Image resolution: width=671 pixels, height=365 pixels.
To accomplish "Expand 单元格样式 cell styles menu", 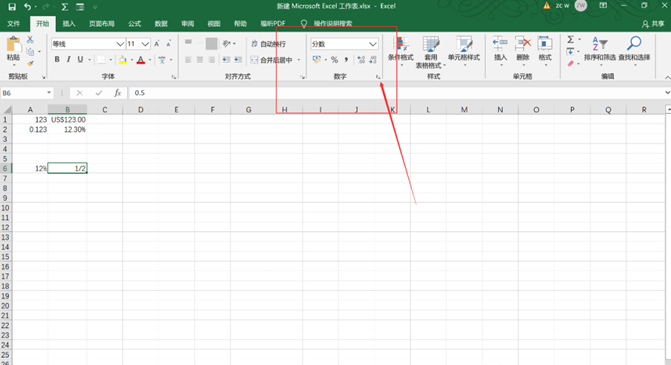I will [x=464, y=52].
